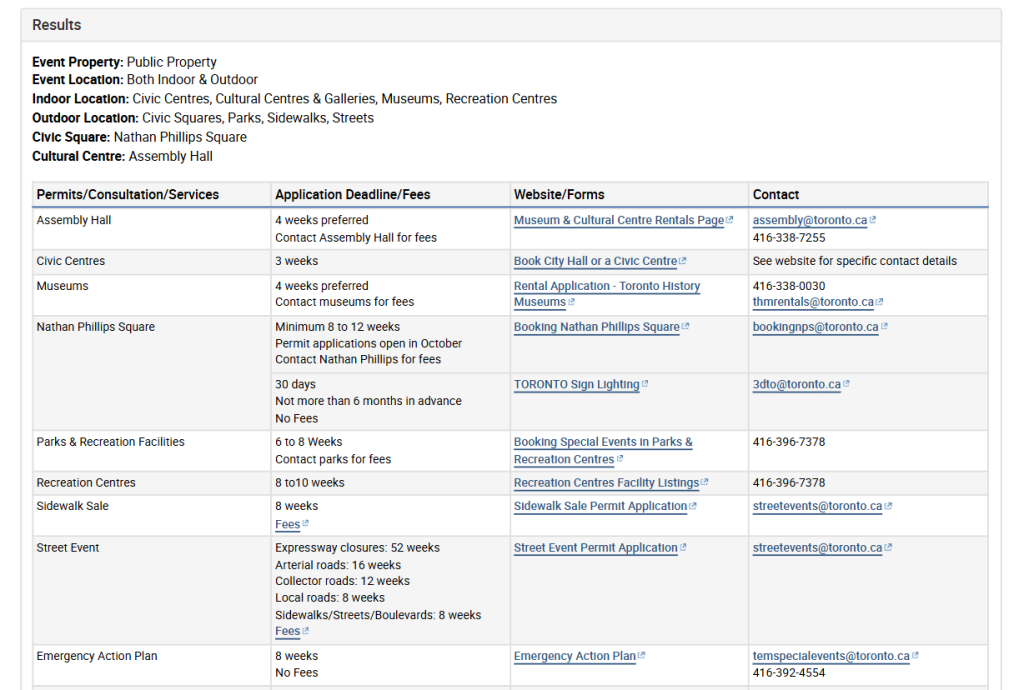Viewport: 1024px width, 690px height.
Task: Email temspecialevents@toronto.ca contact link
Action: pos(831,657)
